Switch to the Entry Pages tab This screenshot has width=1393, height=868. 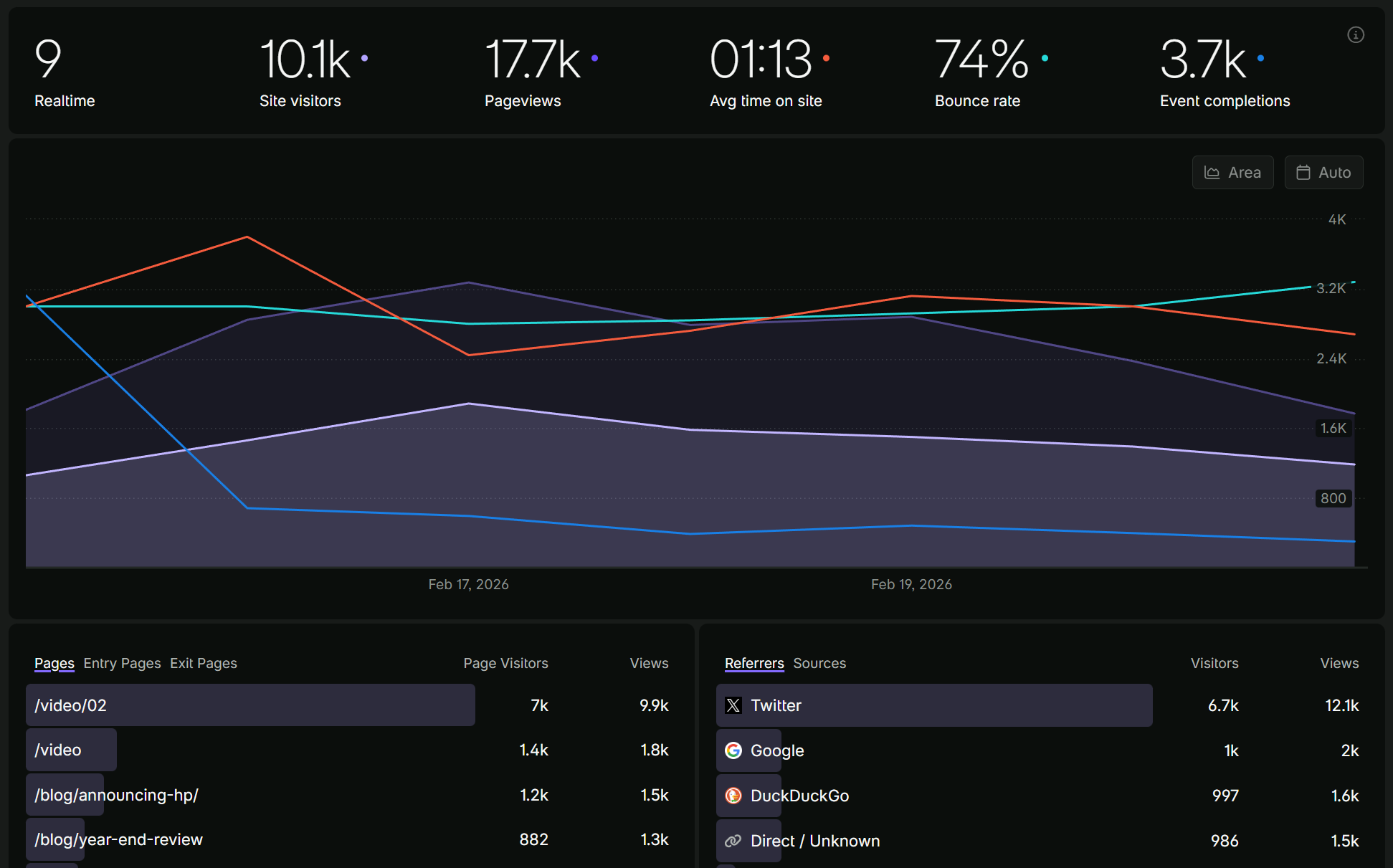point(122,663)
